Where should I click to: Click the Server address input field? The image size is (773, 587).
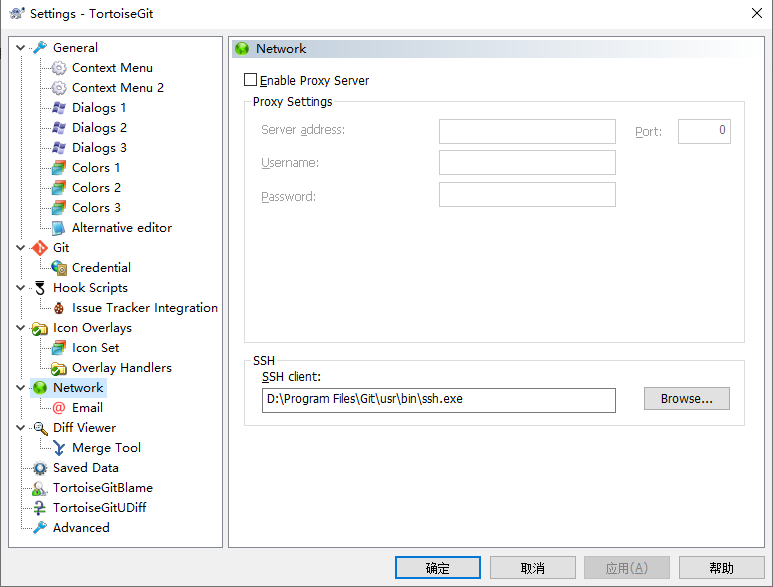527,131
